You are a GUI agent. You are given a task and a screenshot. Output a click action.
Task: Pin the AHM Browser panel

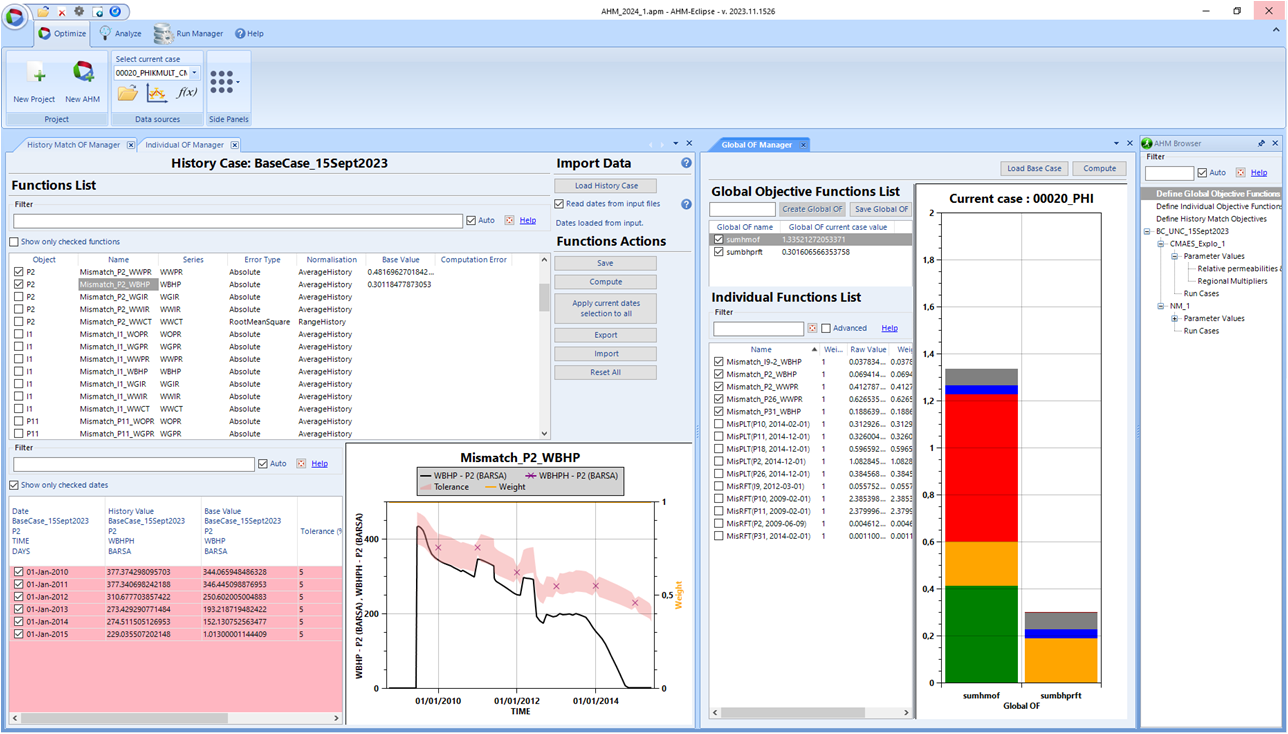tap(1261, 144)
